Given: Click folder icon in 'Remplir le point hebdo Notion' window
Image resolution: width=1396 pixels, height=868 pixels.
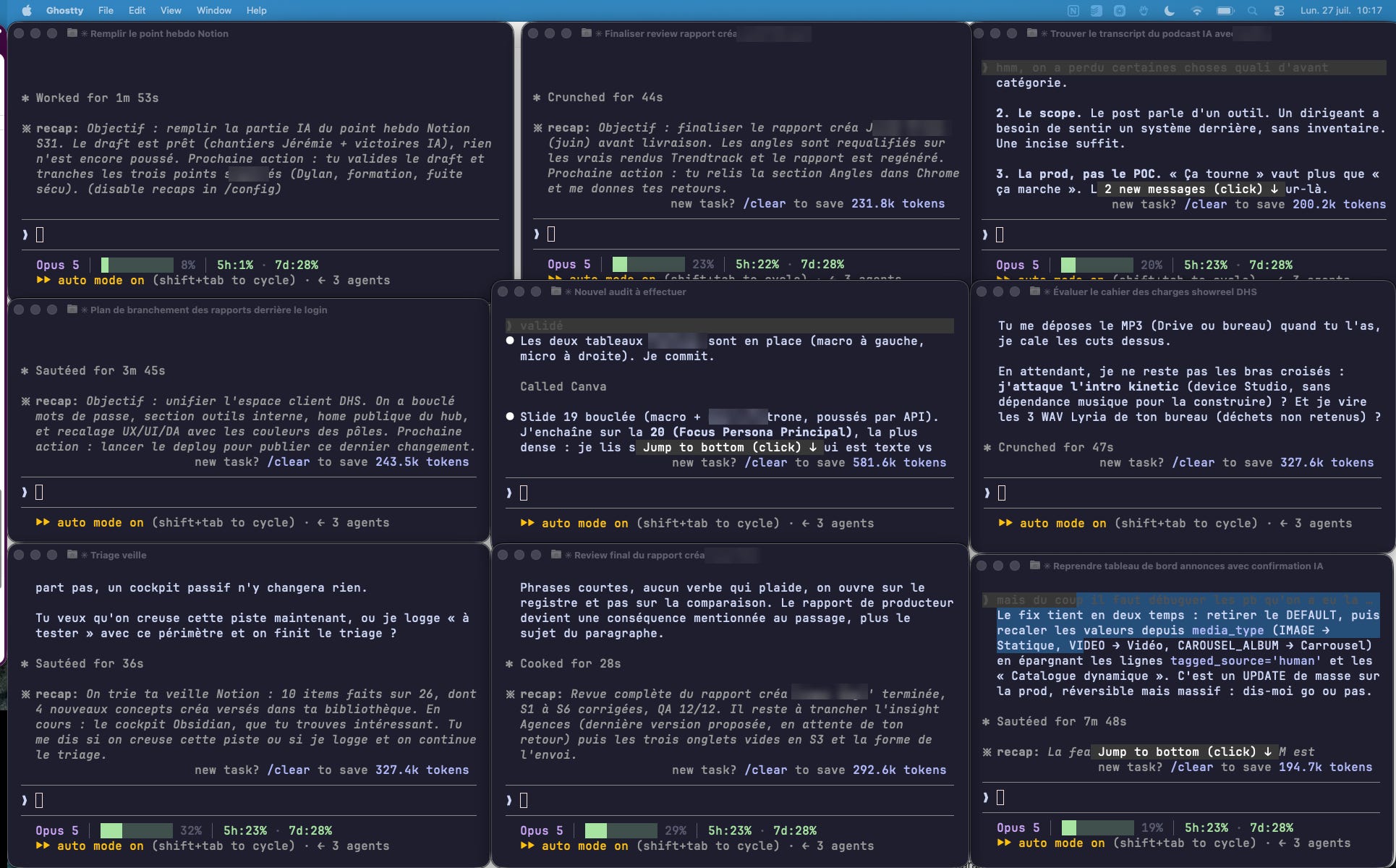Looking at the screenshot, I should [x=72, y=33].
